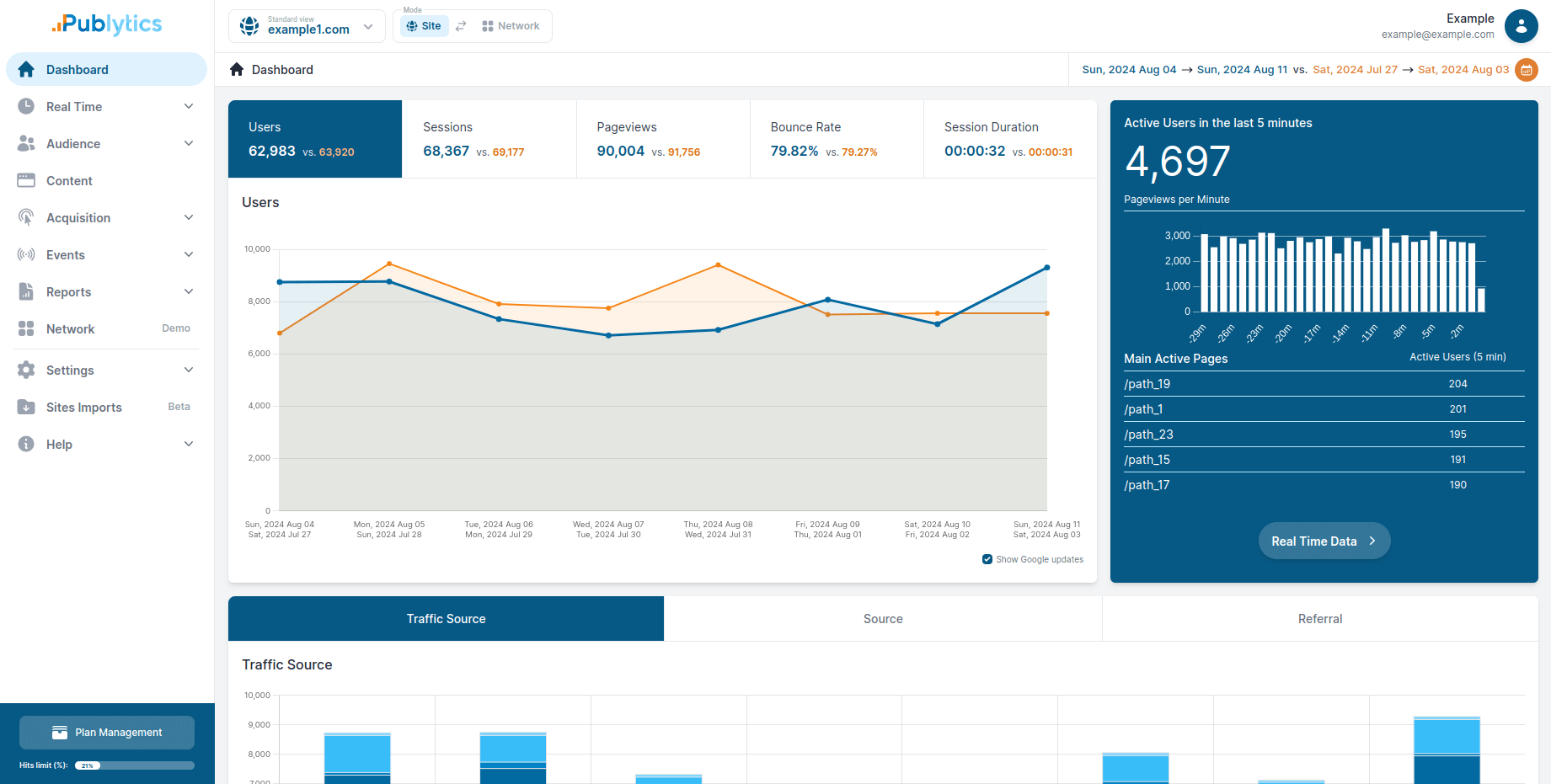The height and width of the screenshot is (784, 1551).
Task: Select the Pageviews metric card
Action: pos(663,139)
